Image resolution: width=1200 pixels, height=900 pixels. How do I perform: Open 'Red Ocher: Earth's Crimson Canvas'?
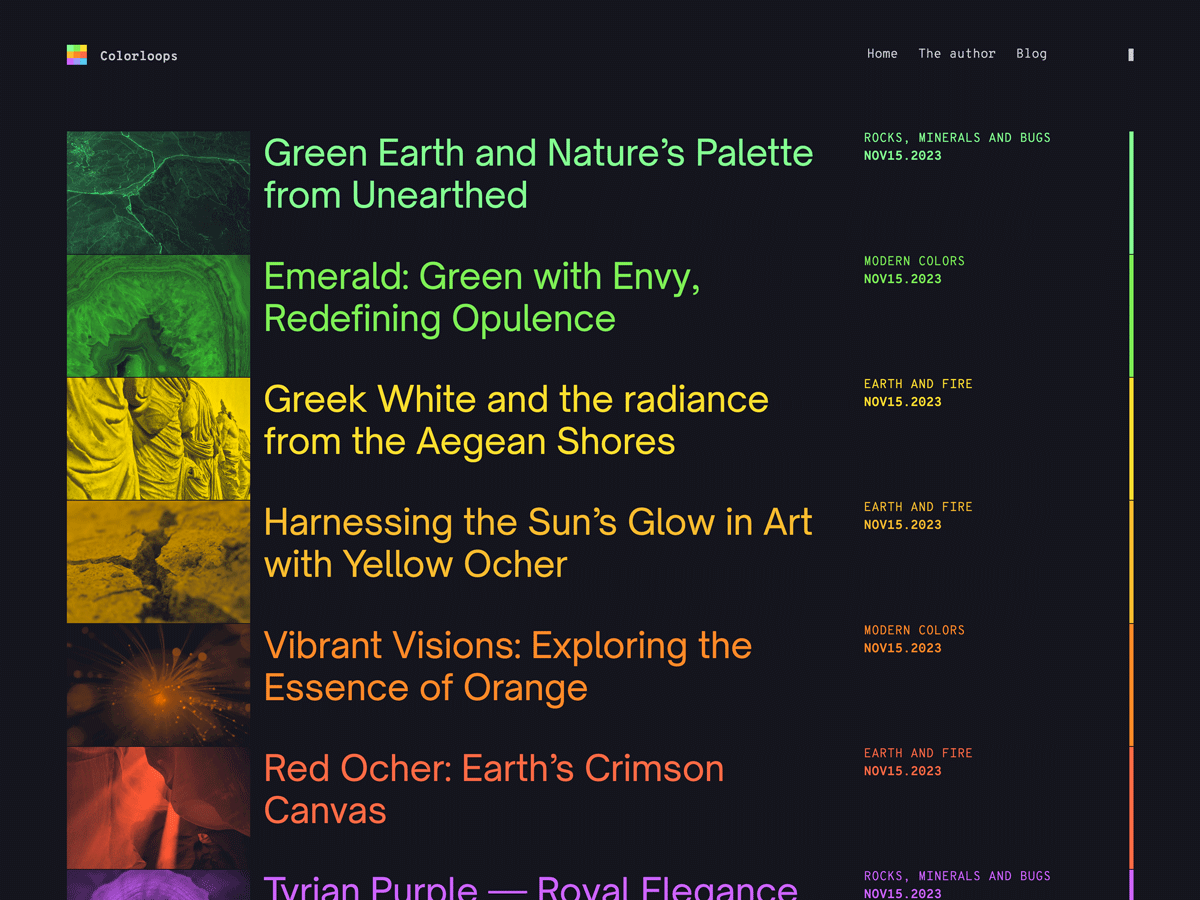(494, 789)
